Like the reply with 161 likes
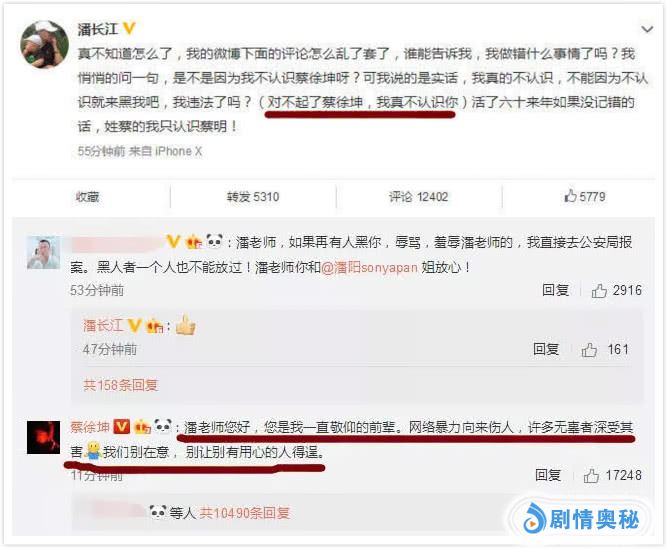This screenshot has height=549, width=667. pyautogui.click(x=604, y=350)
